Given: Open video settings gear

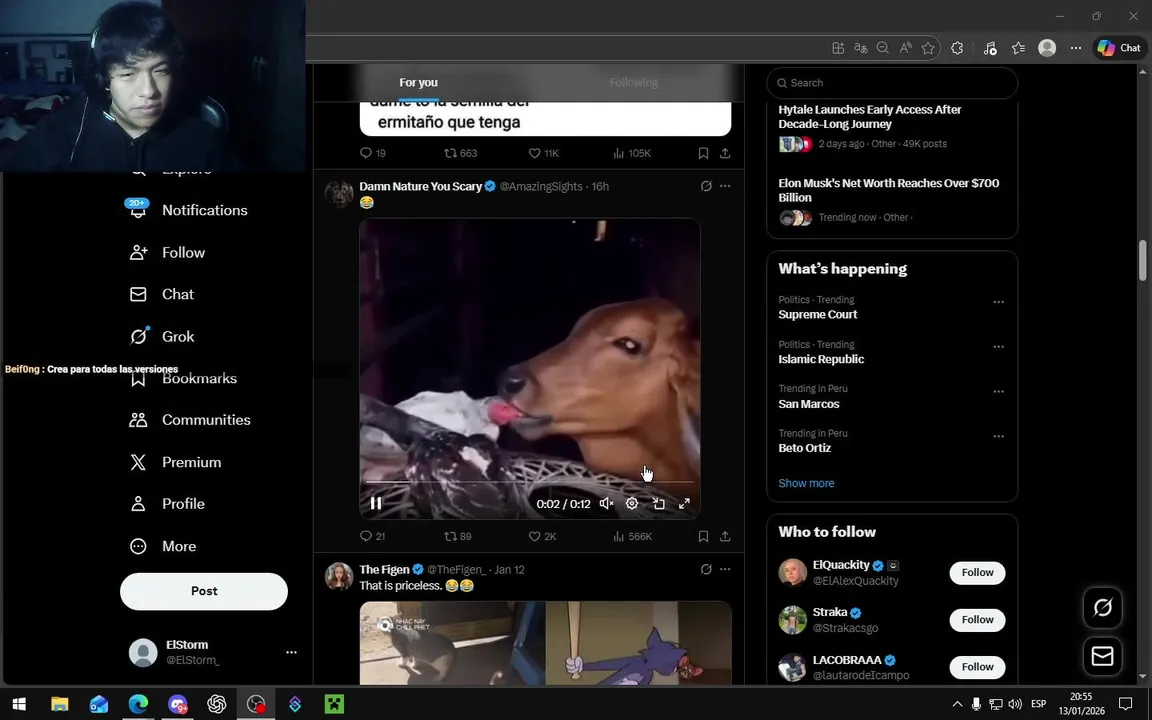Looking at the screenshot, I should coord(632,503).
